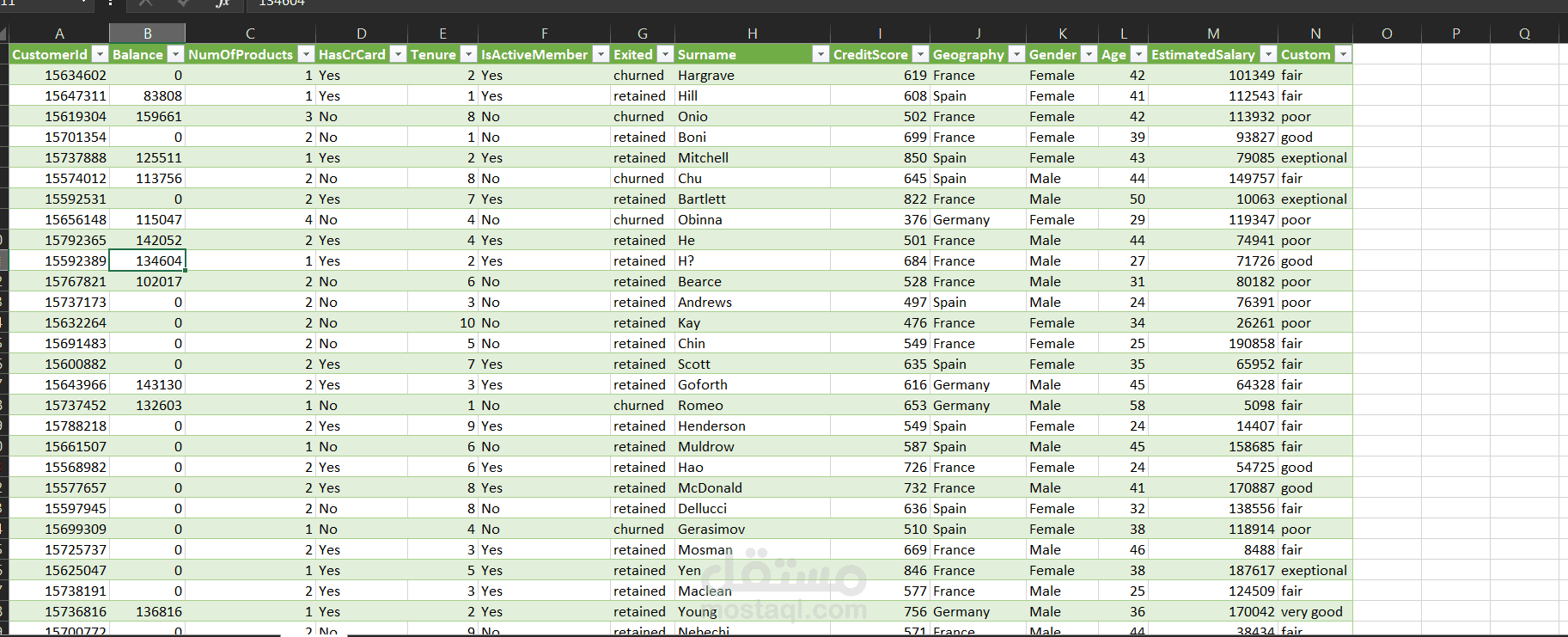Select credit score cell 376
The width and height of the screenshot is (1568, 637).
(x=880, y=219)
